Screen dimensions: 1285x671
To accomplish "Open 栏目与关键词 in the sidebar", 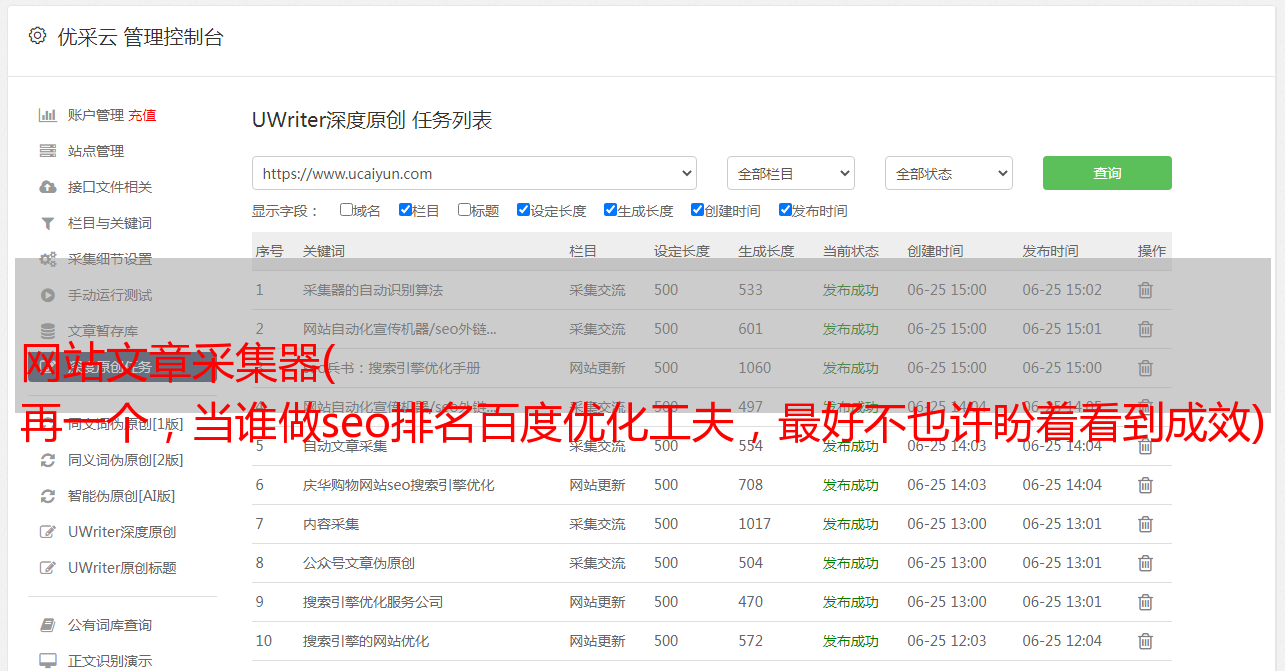I will click(x=110, y=223).
